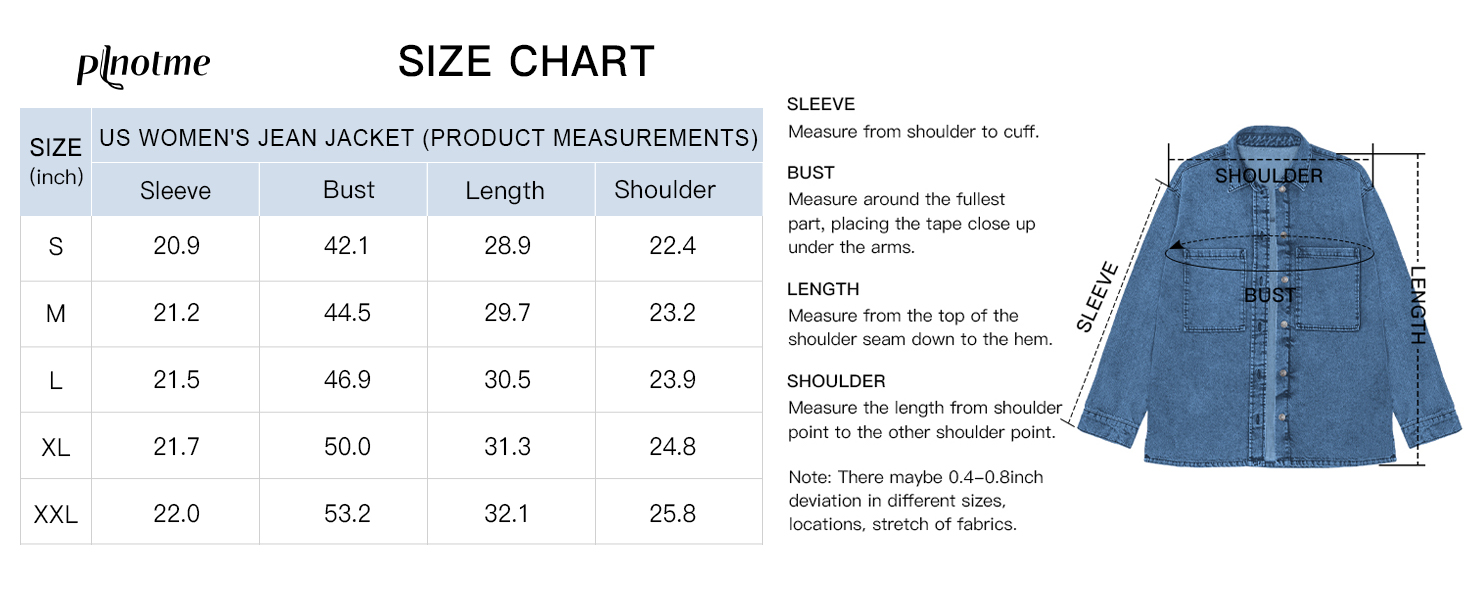Click the BUST measurement instruction heading
1464x600 pixels.
810,173
